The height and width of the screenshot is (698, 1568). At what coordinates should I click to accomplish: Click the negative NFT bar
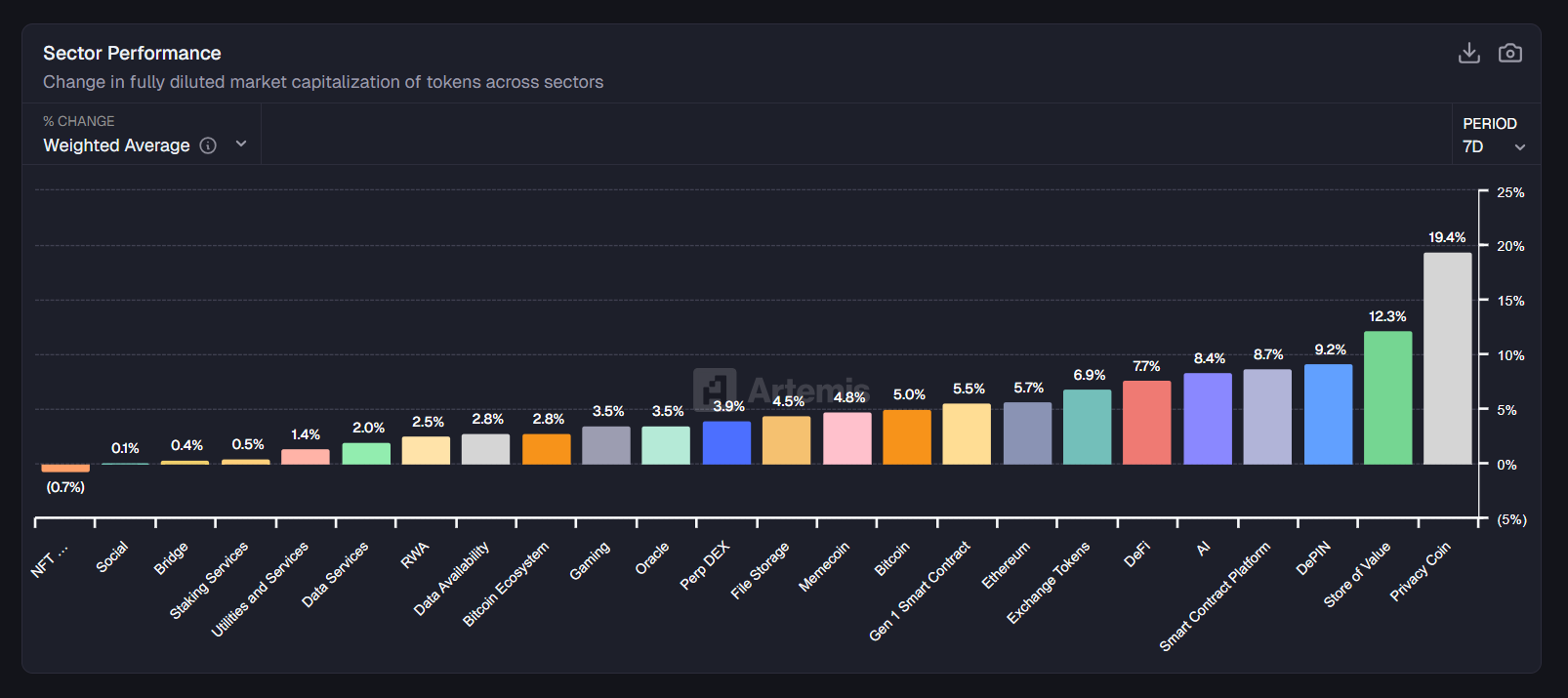[65, 469]
